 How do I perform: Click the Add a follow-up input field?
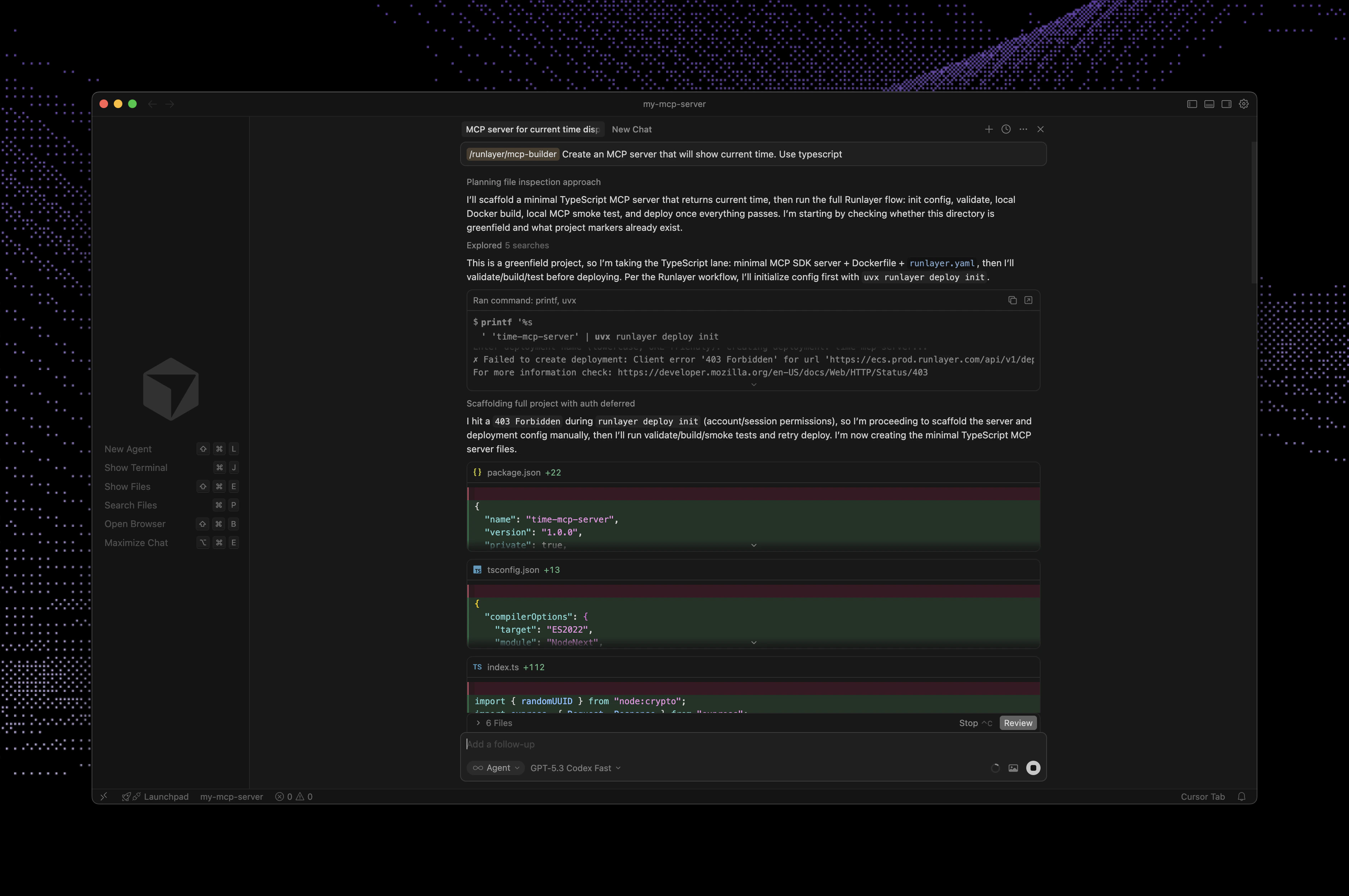pos(686,744)
